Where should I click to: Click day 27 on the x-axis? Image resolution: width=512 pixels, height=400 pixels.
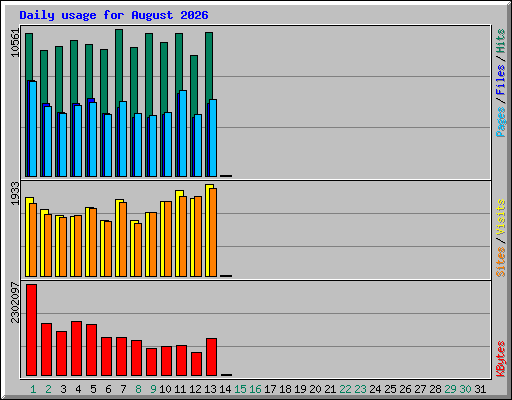click(420, 389)
